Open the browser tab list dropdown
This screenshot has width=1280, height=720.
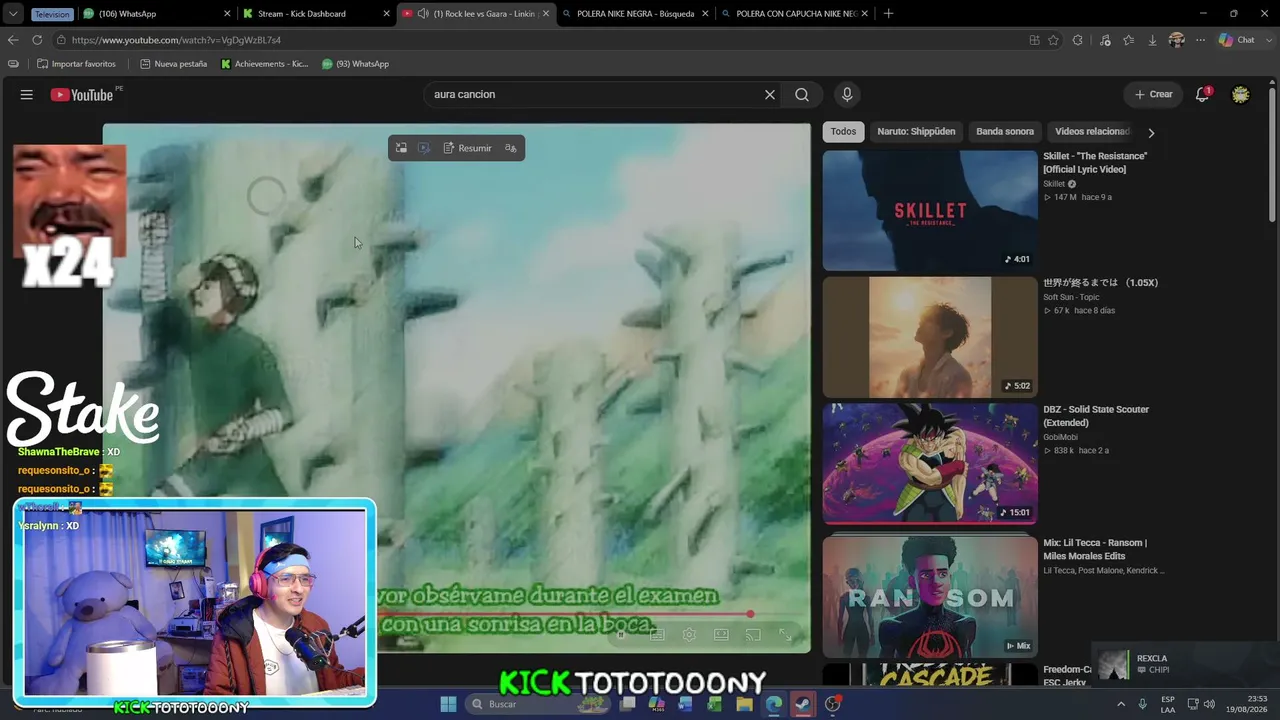coord(13,14)
